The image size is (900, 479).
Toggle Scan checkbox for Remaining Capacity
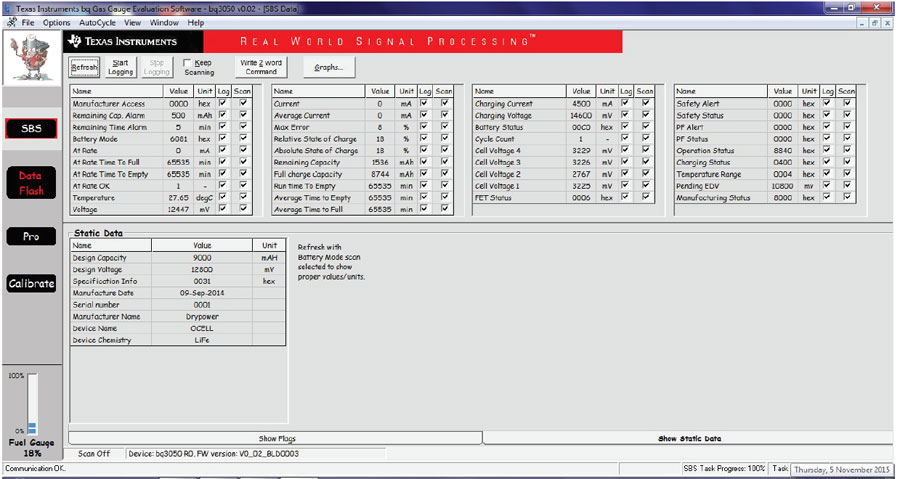pyautogui.click(x=444, y=162)
